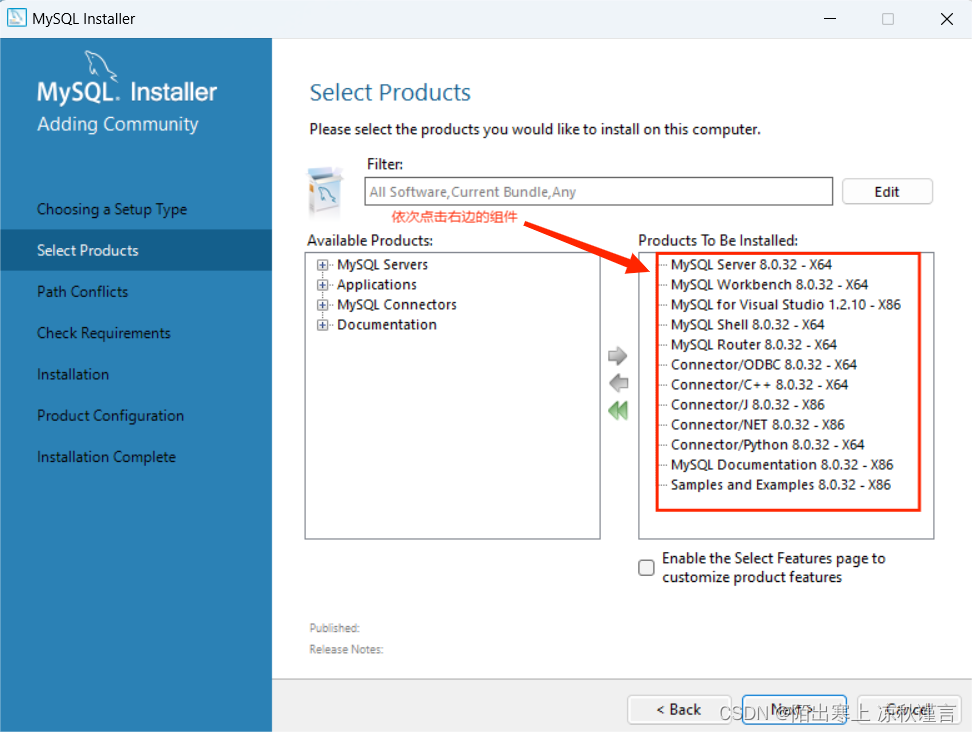The width and height of the screenshot is (972, 732).
Task: Select Connector/J 8.0.32 - X86
Action: coord(748,404)
